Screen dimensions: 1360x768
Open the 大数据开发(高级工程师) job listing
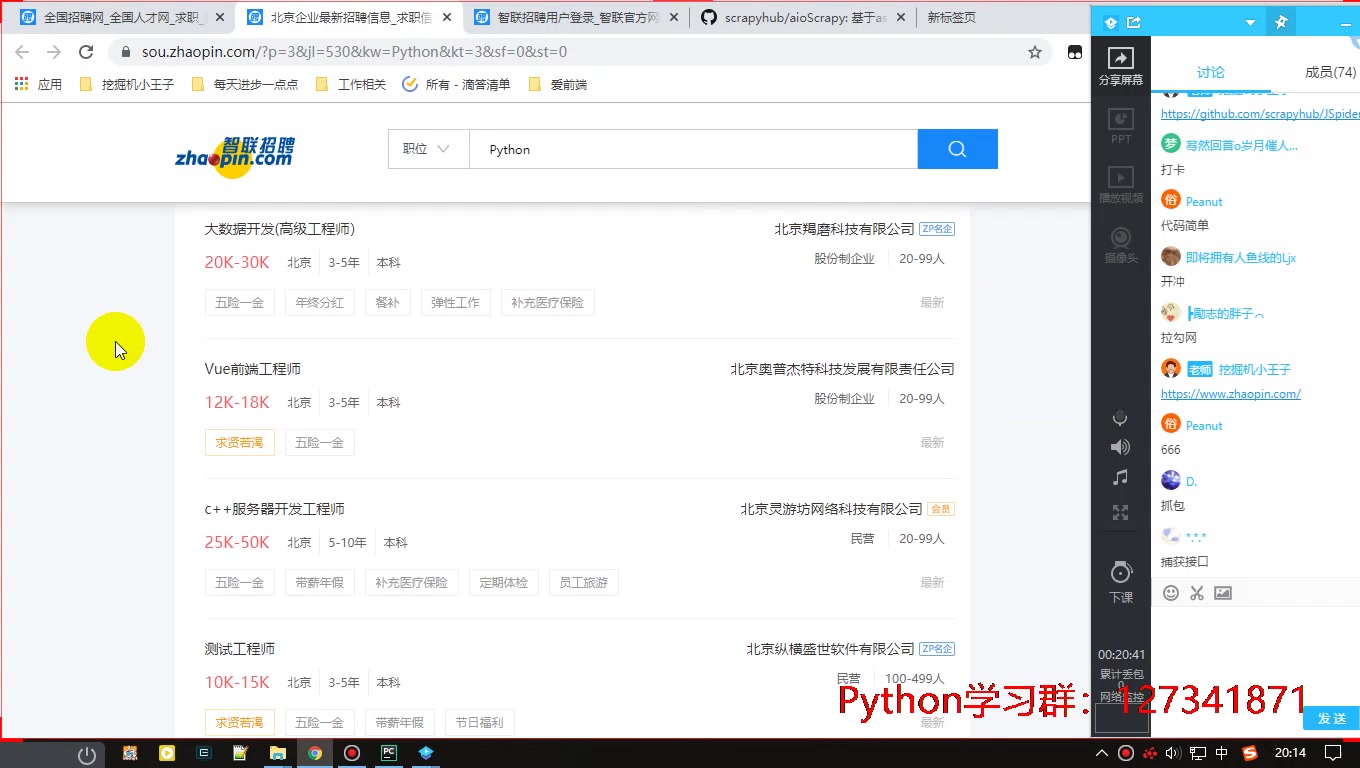click(280, 229)
